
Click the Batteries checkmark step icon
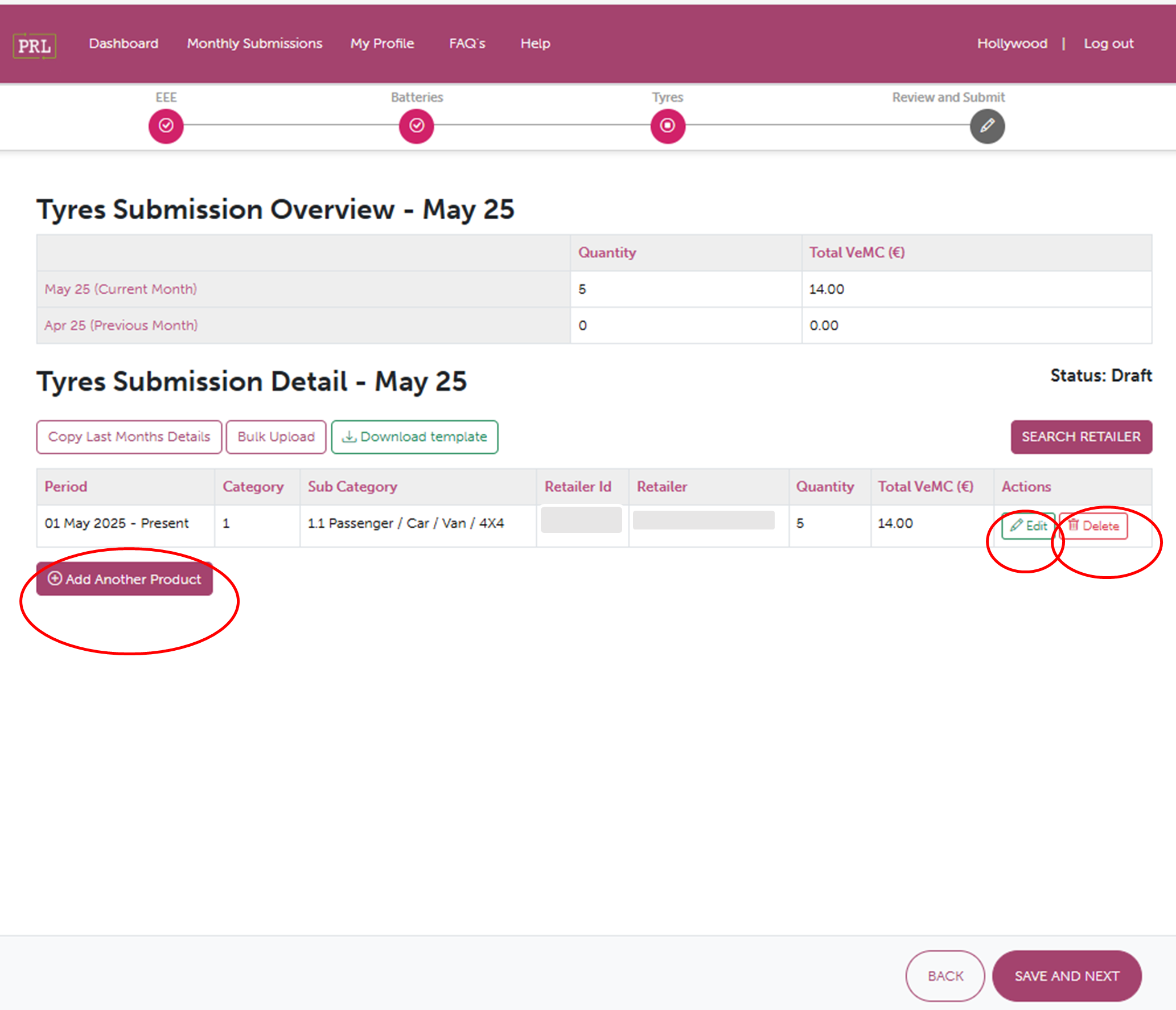(x=416, y=126)
